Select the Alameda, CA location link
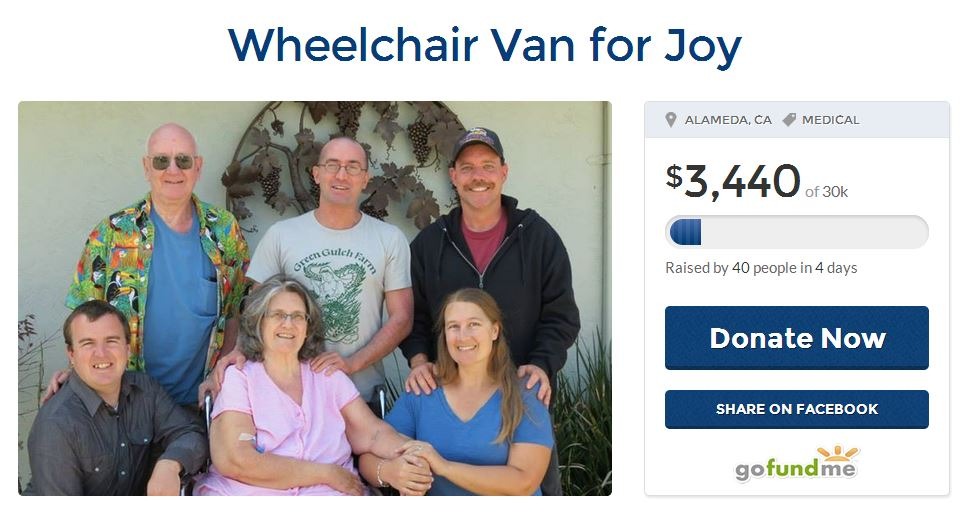Viewport: 967px width, 518px height. (728, 120)
